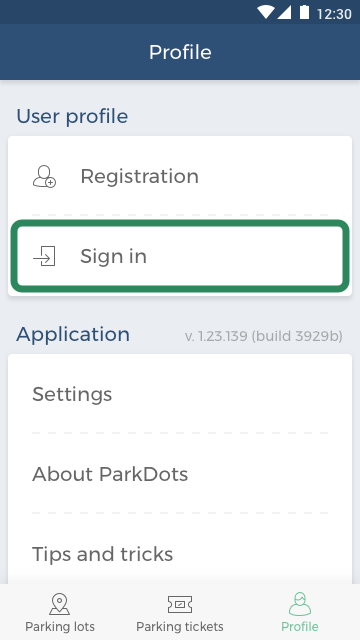Tap the Sign in arrow icon
Screen dimensions: 360x640
(x=44, y=256)
